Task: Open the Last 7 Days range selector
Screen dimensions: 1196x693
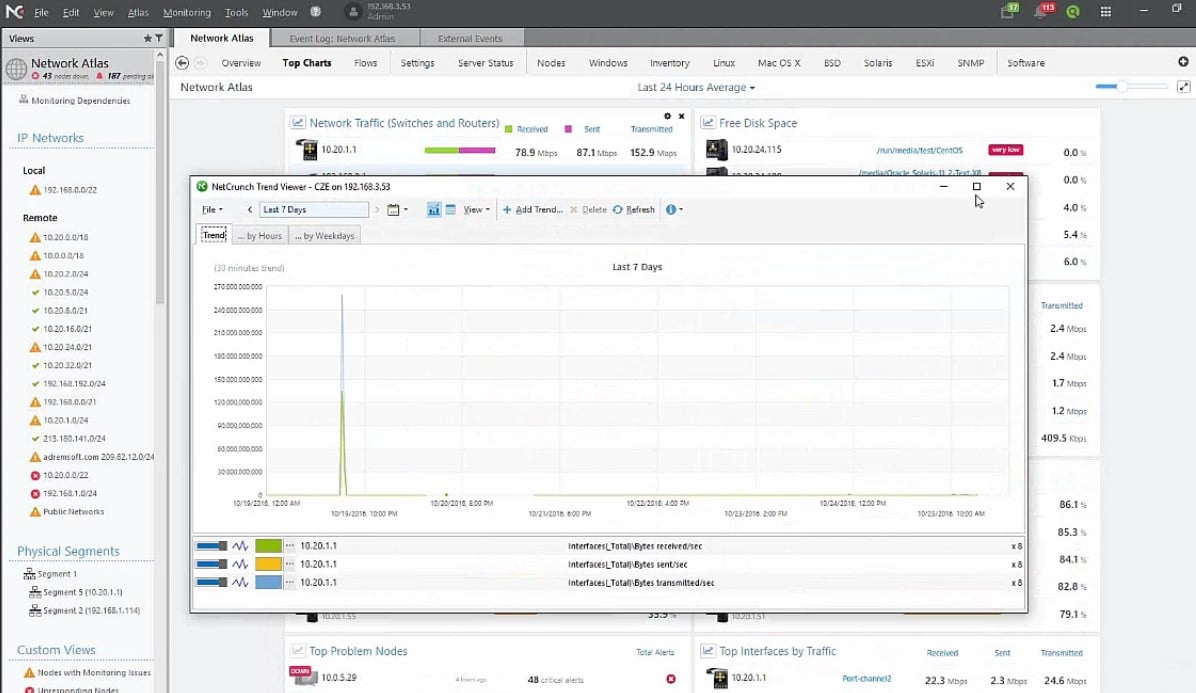Action: pyautogui.click(x=313, y=210)
